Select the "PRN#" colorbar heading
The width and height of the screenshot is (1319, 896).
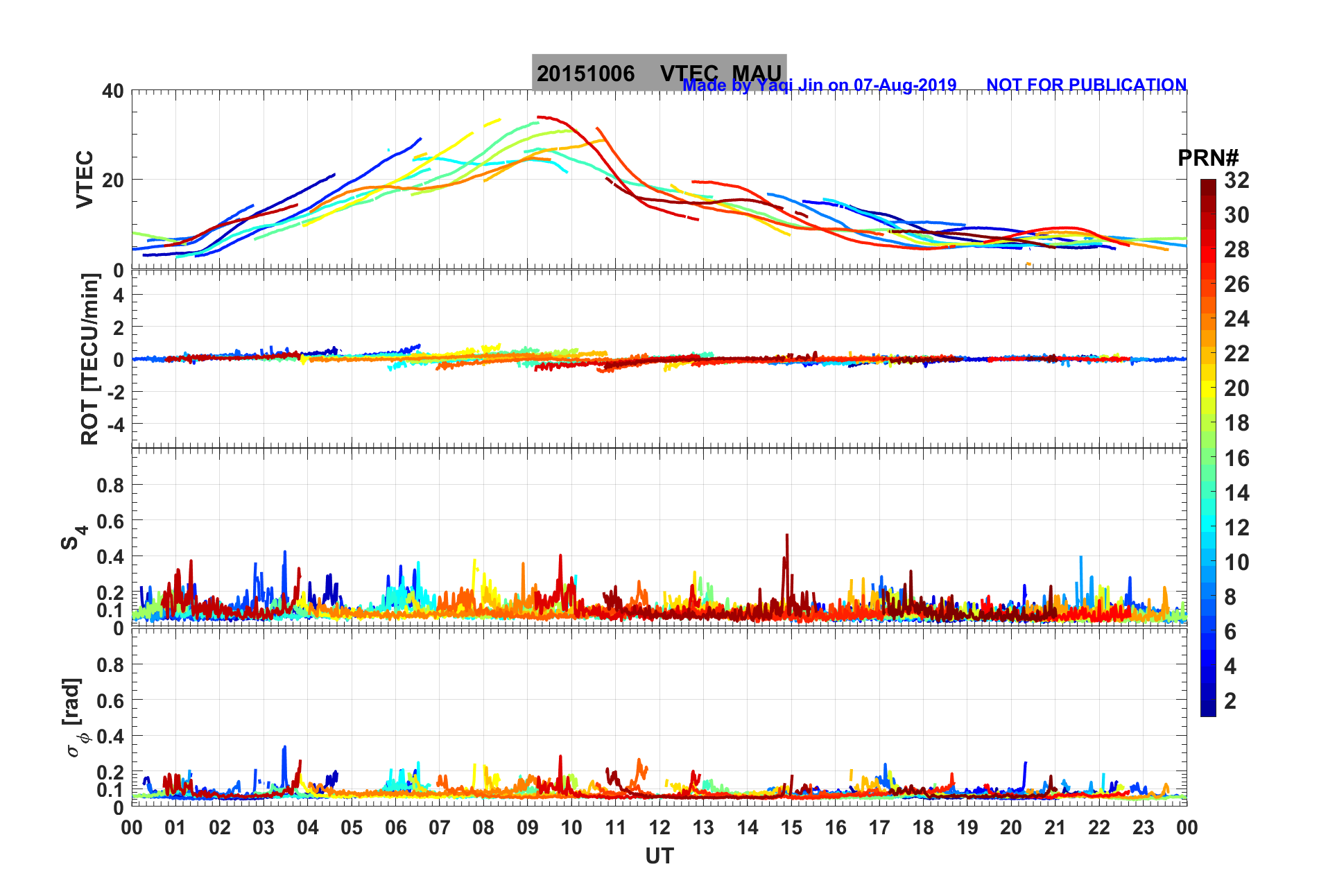pos(1208,158)
